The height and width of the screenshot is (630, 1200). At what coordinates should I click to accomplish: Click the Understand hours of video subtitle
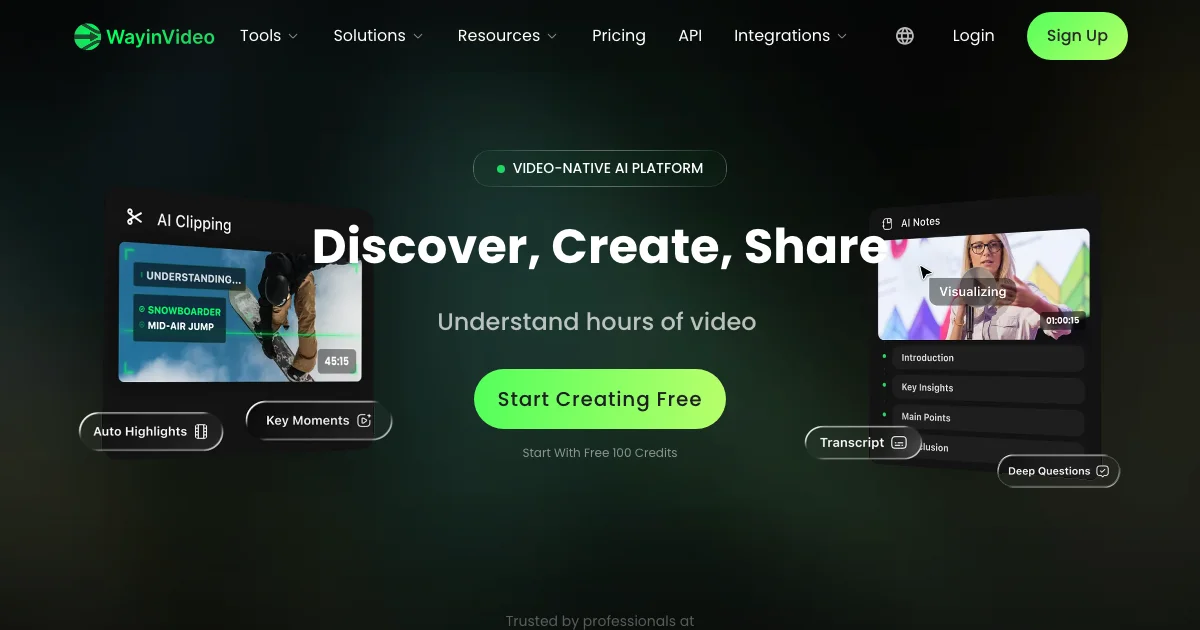[597, 322]
